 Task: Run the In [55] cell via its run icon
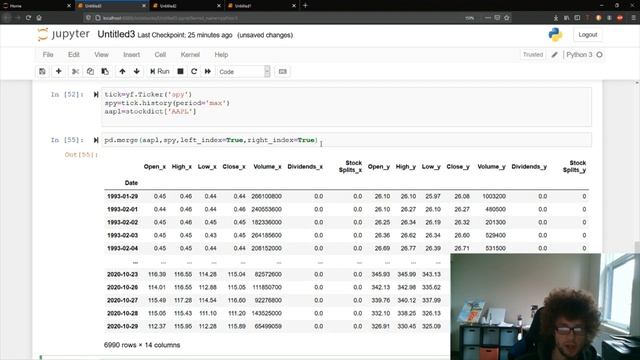click(x=96, y=140)
